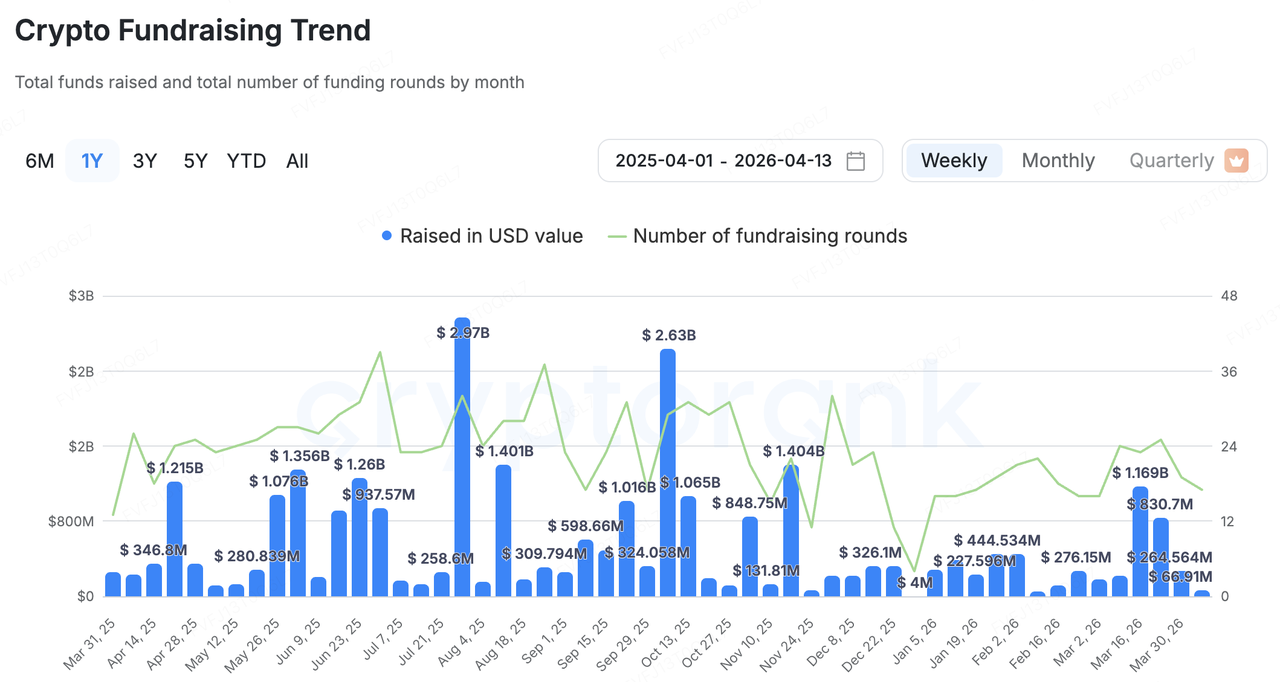The image size is (1280, 682).
Task: Click the $1.404B bar in November
Action: point(791,530)
